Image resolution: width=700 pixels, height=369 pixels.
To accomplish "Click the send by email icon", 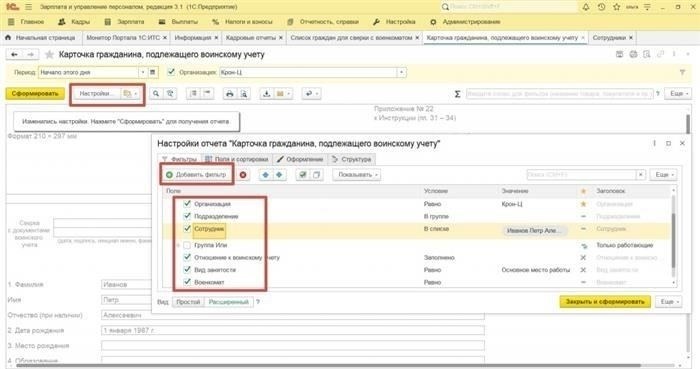I will (280, 94).
